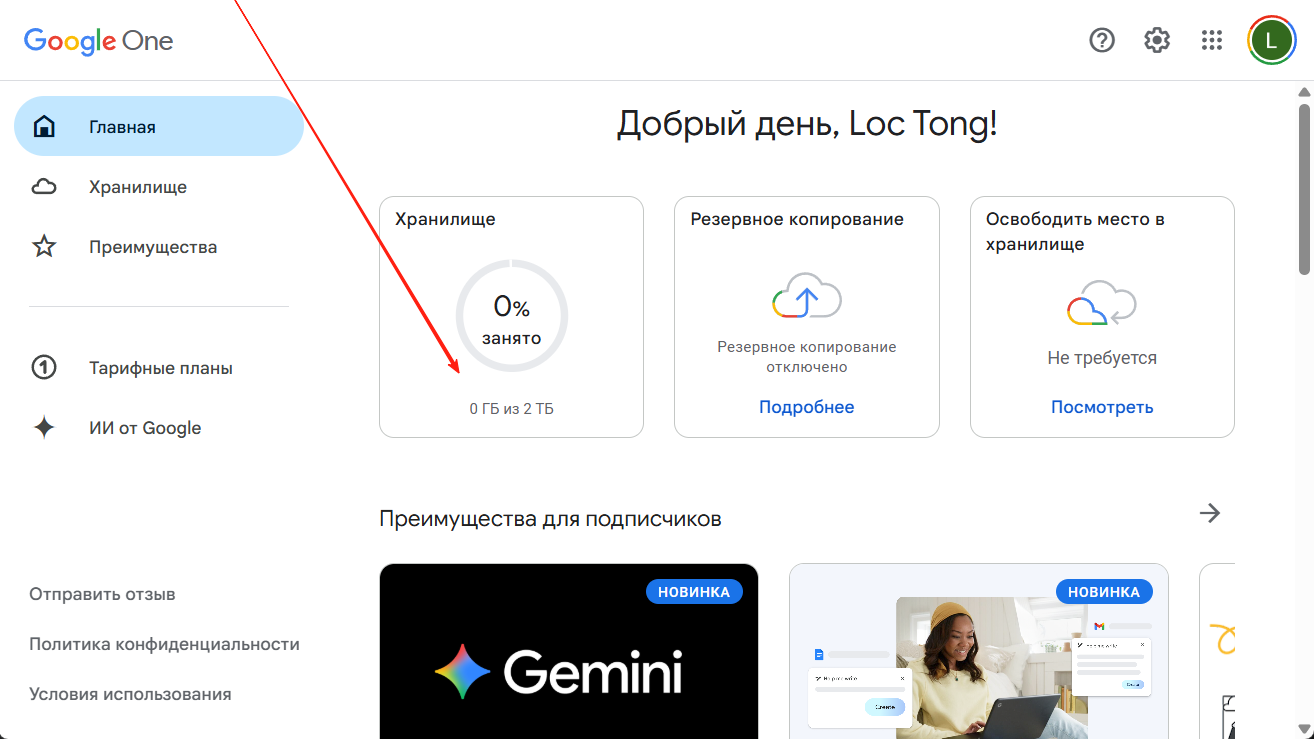
Task: Open the Gemini benefit card
Action: 569,651
